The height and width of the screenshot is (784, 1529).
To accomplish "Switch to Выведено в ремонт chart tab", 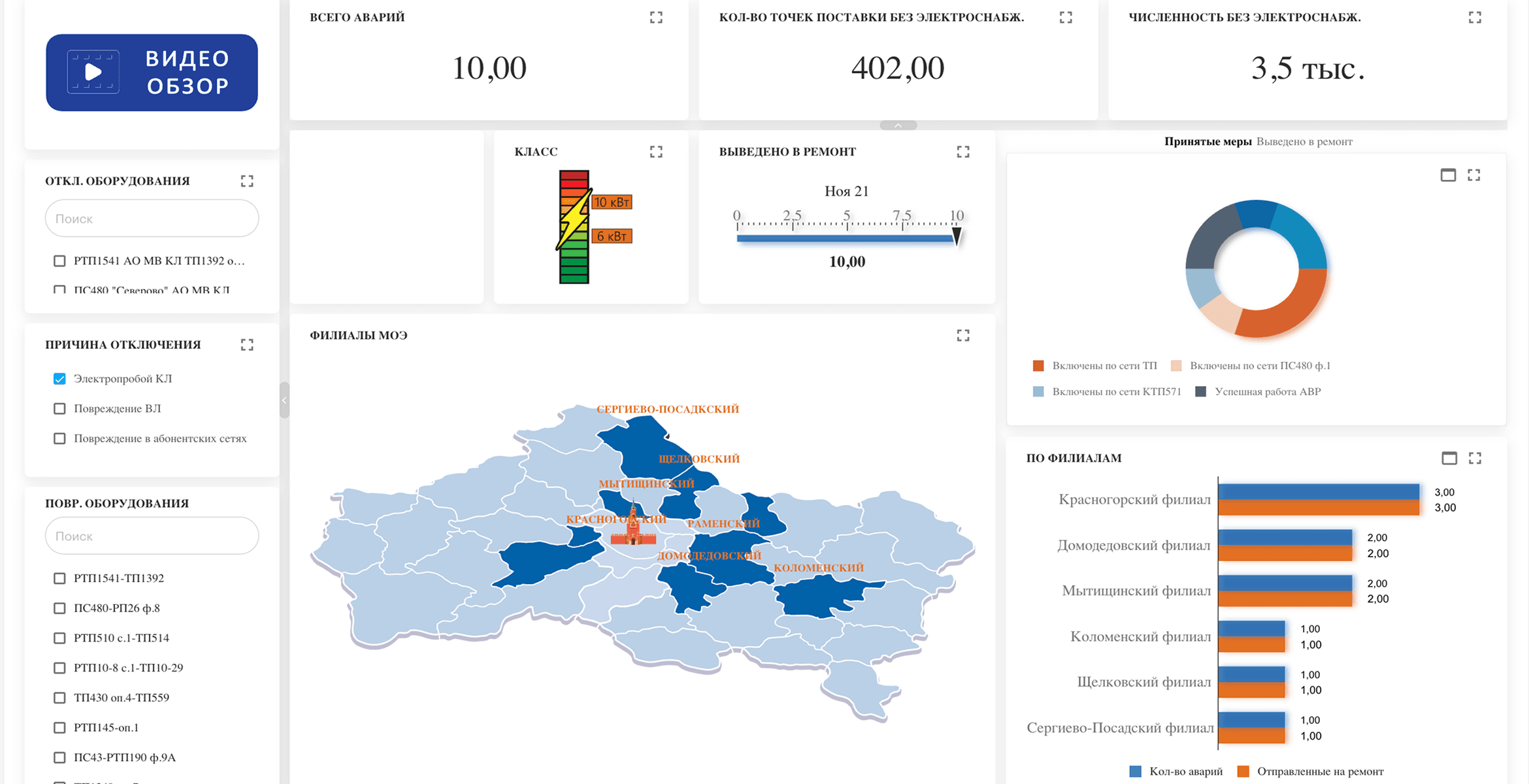I will (1304, 142).
